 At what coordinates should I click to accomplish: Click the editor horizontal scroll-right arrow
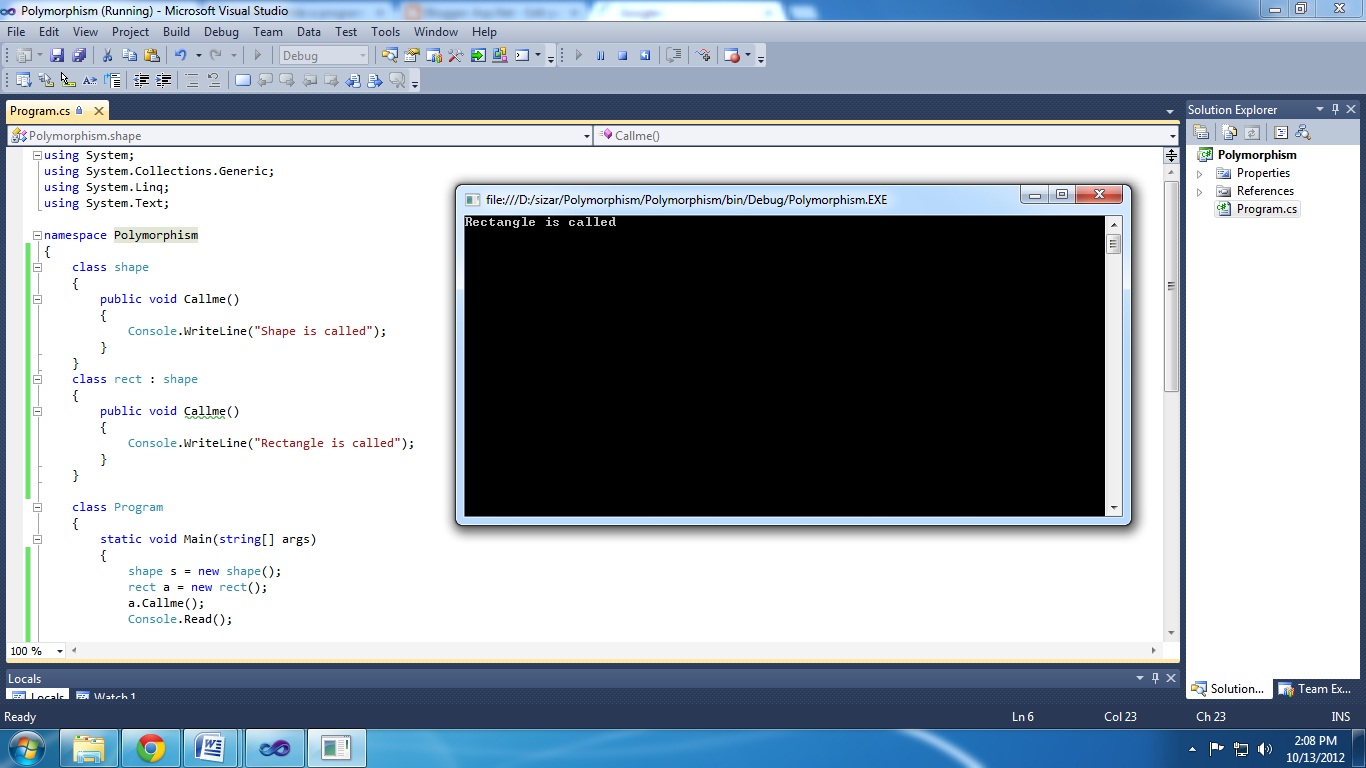coord(1154,651)
